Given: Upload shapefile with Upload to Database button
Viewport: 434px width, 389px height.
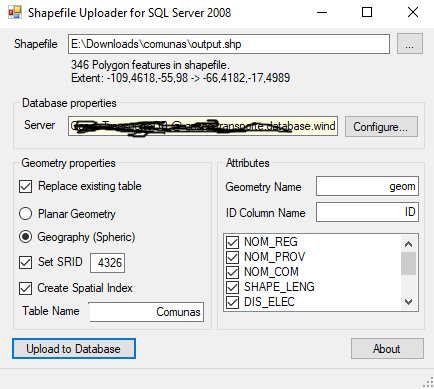Looking at the screenshot, I should [x=74, y=349].
